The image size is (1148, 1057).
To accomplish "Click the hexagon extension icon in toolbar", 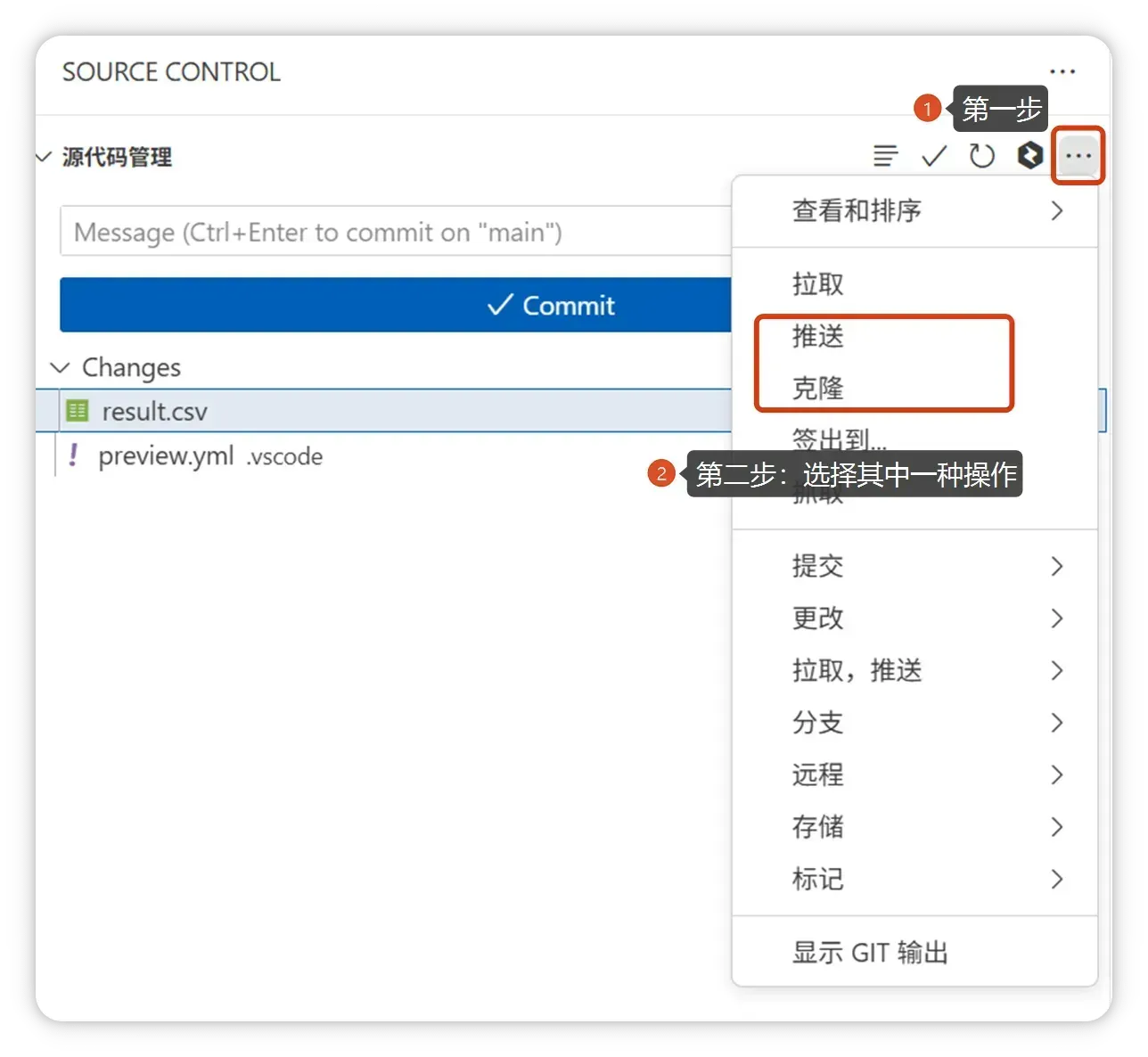I will click(x=1029, y=156).
